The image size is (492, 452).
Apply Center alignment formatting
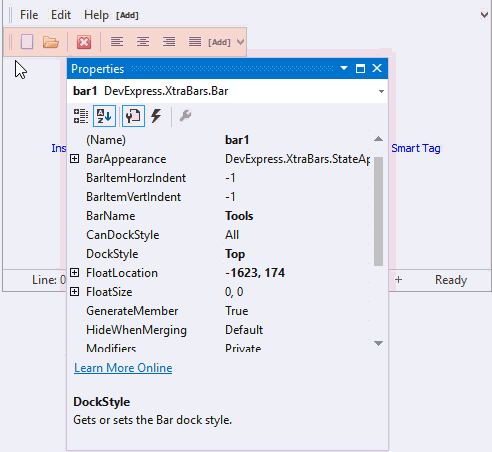click(x=143, y=42)
